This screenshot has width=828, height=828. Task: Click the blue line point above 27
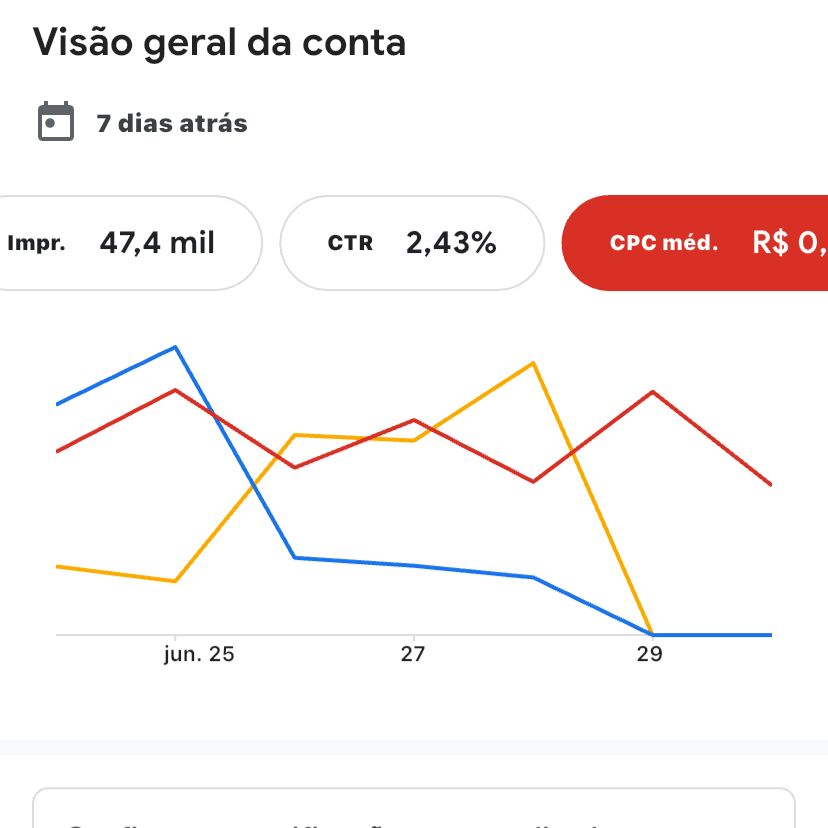pos(413,566)
